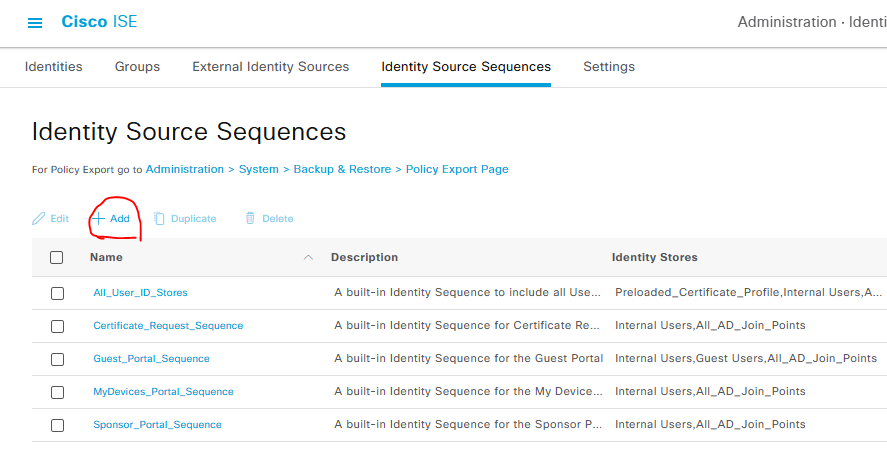
Task: Click the Duplicate clipboard icon
Action: [159, 218]
